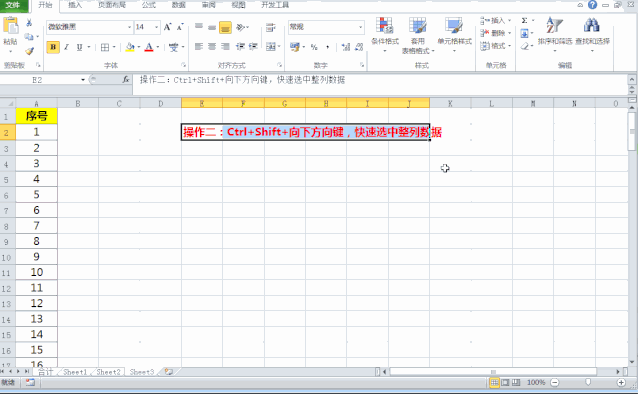Click the Increase Indent icon
Viewport: 638px width, 394px height.
[x=253, y=47]
